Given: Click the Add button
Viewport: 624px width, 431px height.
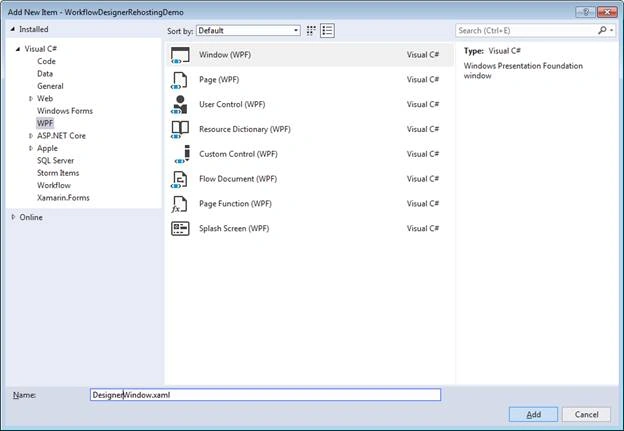Looking at the screenshot, I should (x=533, y=415).
